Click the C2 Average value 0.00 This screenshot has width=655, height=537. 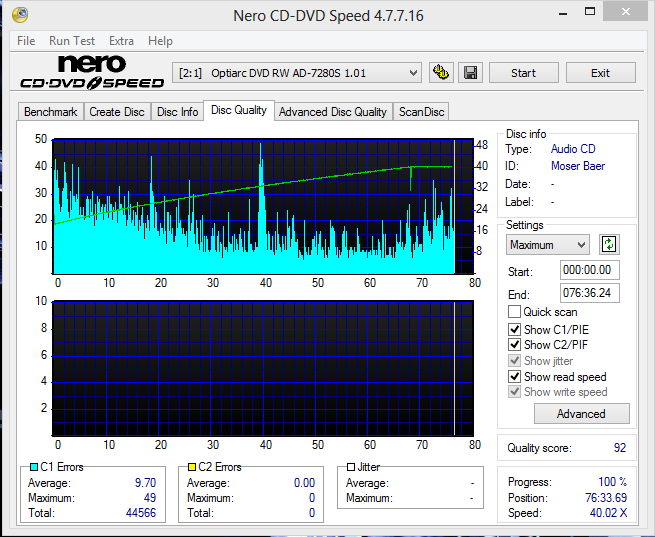(x=304, y=483)
